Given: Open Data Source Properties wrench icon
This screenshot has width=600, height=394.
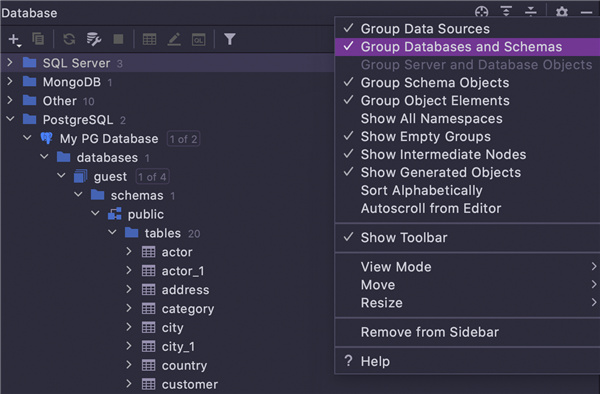Looking at the screenshot, I should coord(94,39).
